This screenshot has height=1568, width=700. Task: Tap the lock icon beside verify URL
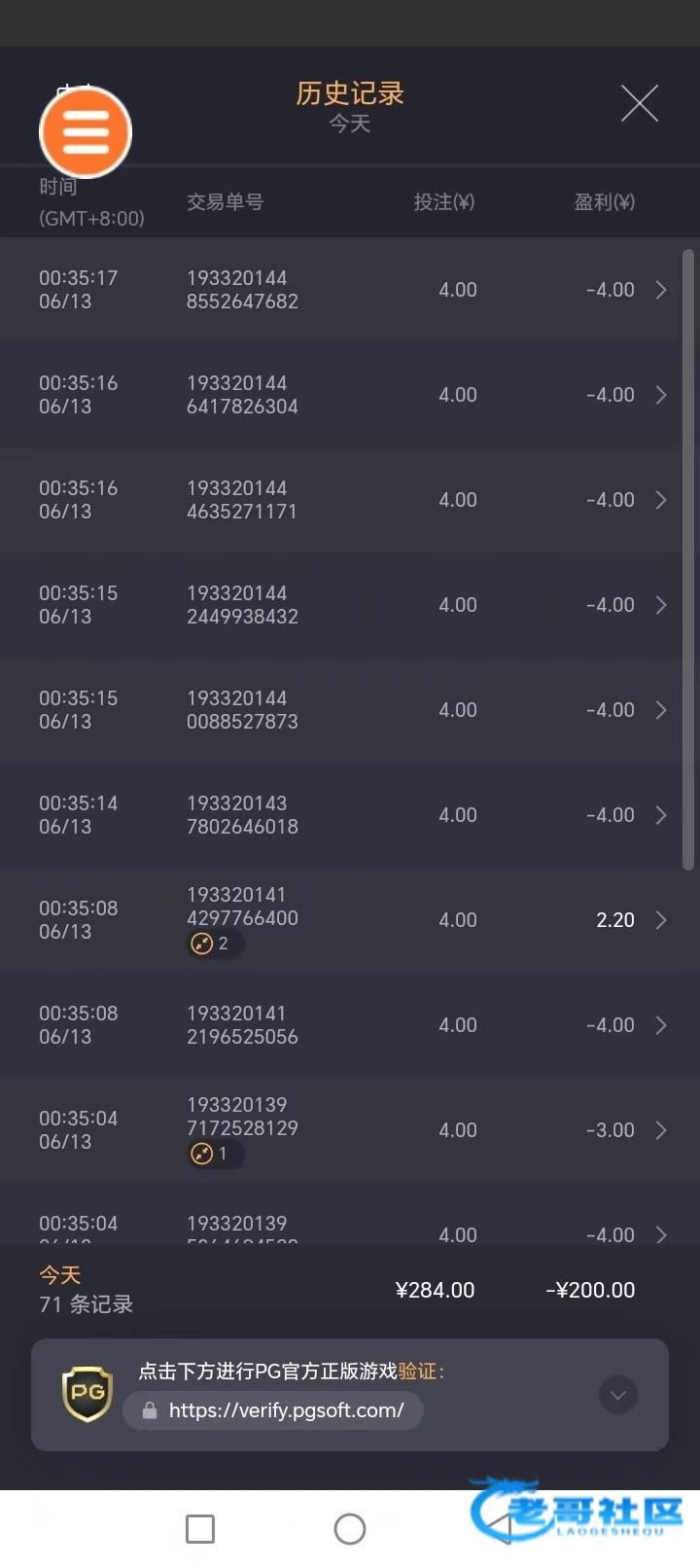tap(150, 1410)
